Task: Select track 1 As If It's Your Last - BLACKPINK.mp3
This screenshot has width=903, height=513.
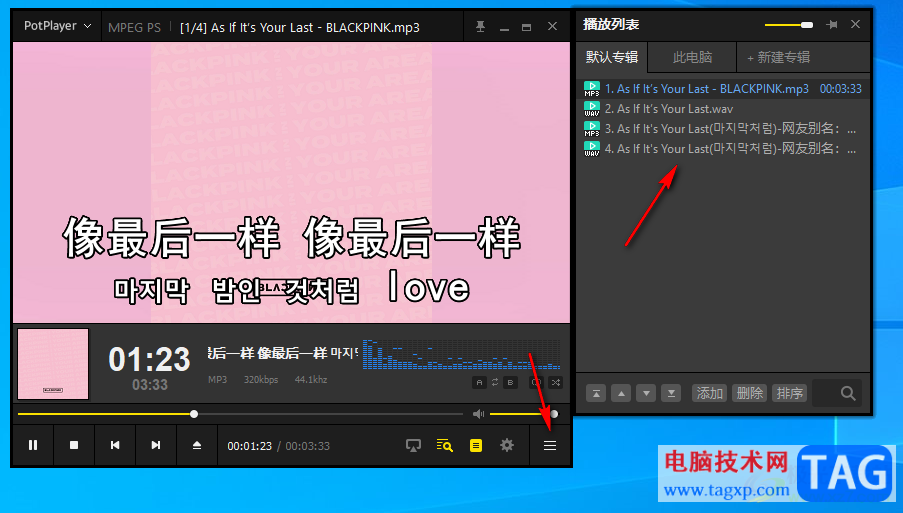Action: [x=723, y=89]
